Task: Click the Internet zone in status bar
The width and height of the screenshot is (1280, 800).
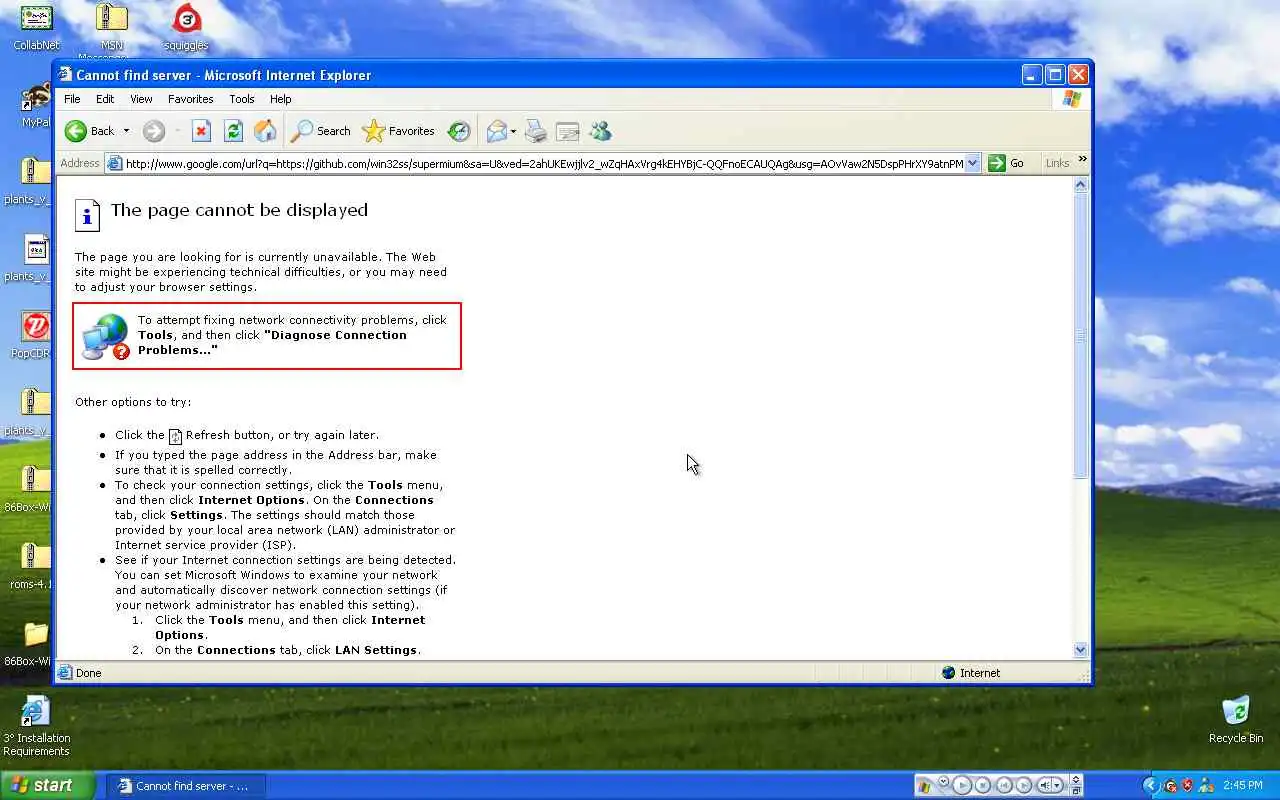Action: (971, 673)
